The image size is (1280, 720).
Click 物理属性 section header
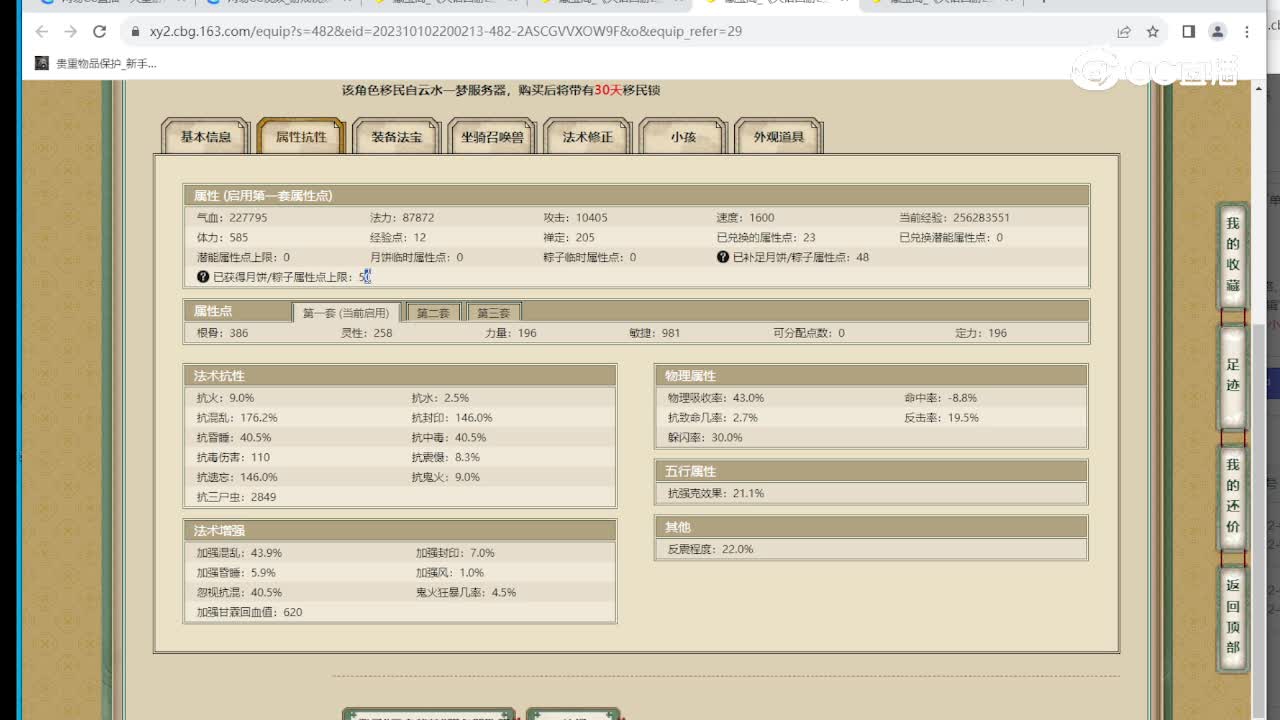(871, 375)
